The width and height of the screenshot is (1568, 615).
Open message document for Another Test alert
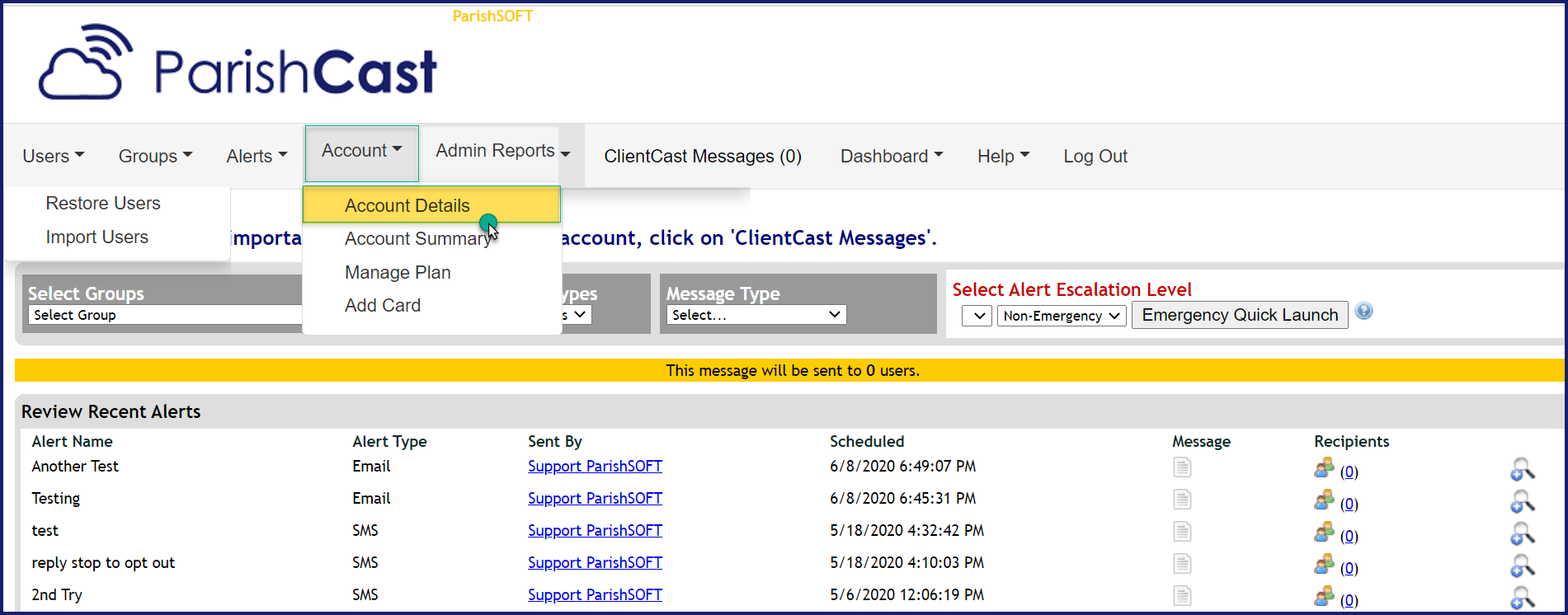coord(1182,467)
